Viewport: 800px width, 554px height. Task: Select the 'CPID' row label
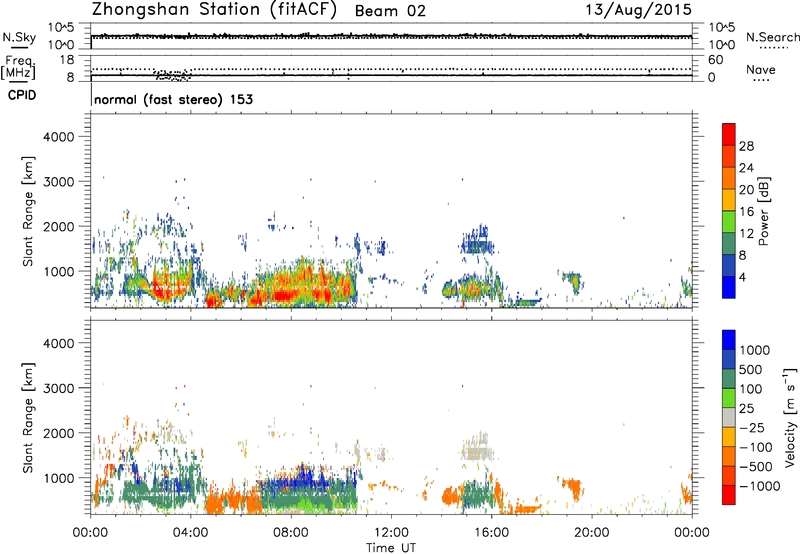coord(22,95)
